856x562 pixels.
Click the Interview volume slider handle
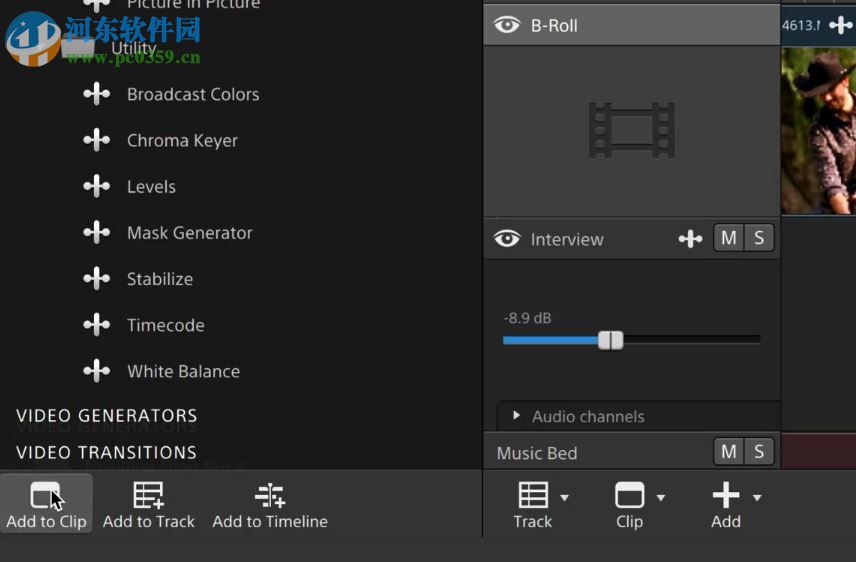tap(610, 340)
